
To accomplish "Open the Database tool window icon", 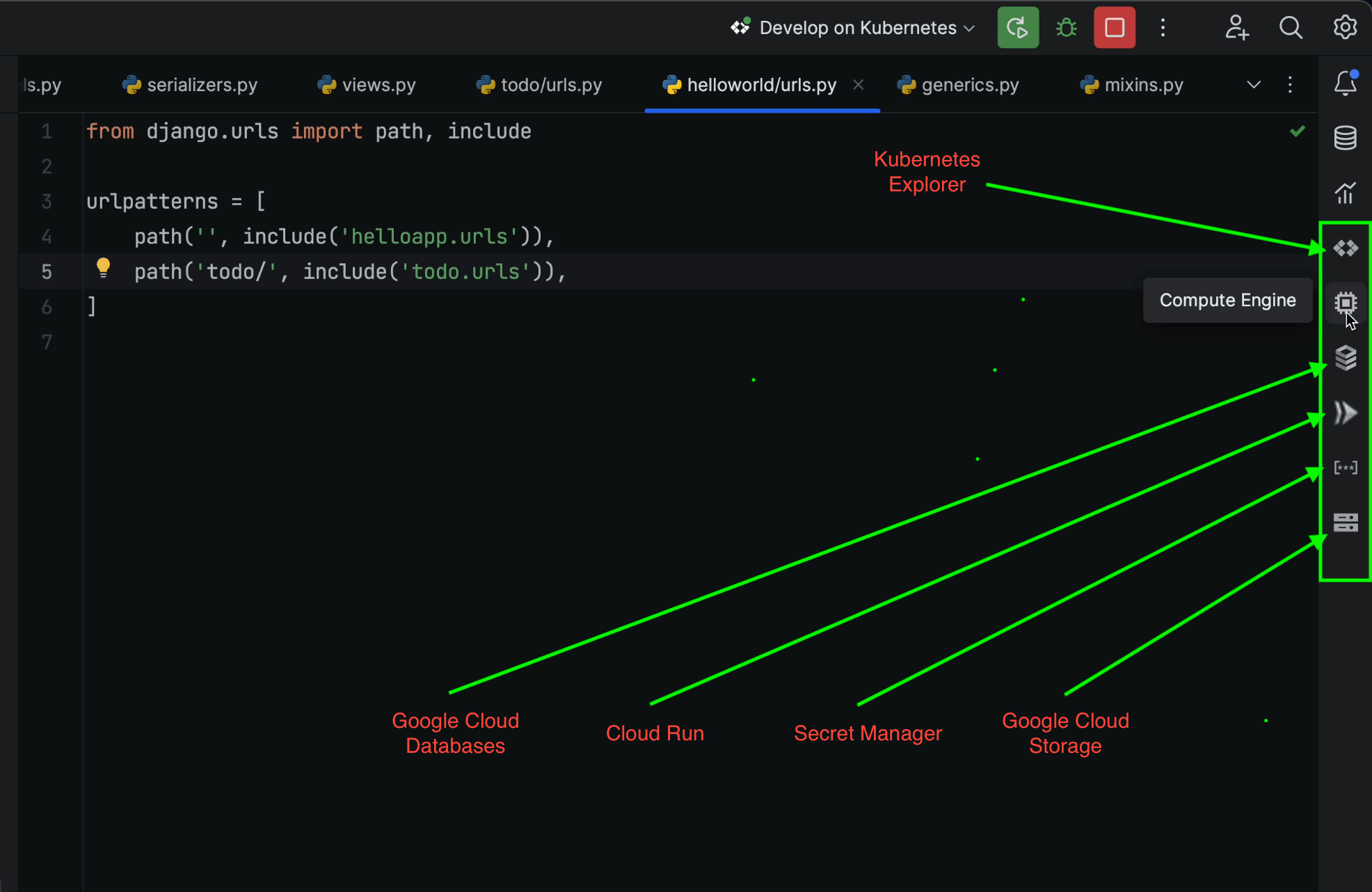I will point(1346,138).
